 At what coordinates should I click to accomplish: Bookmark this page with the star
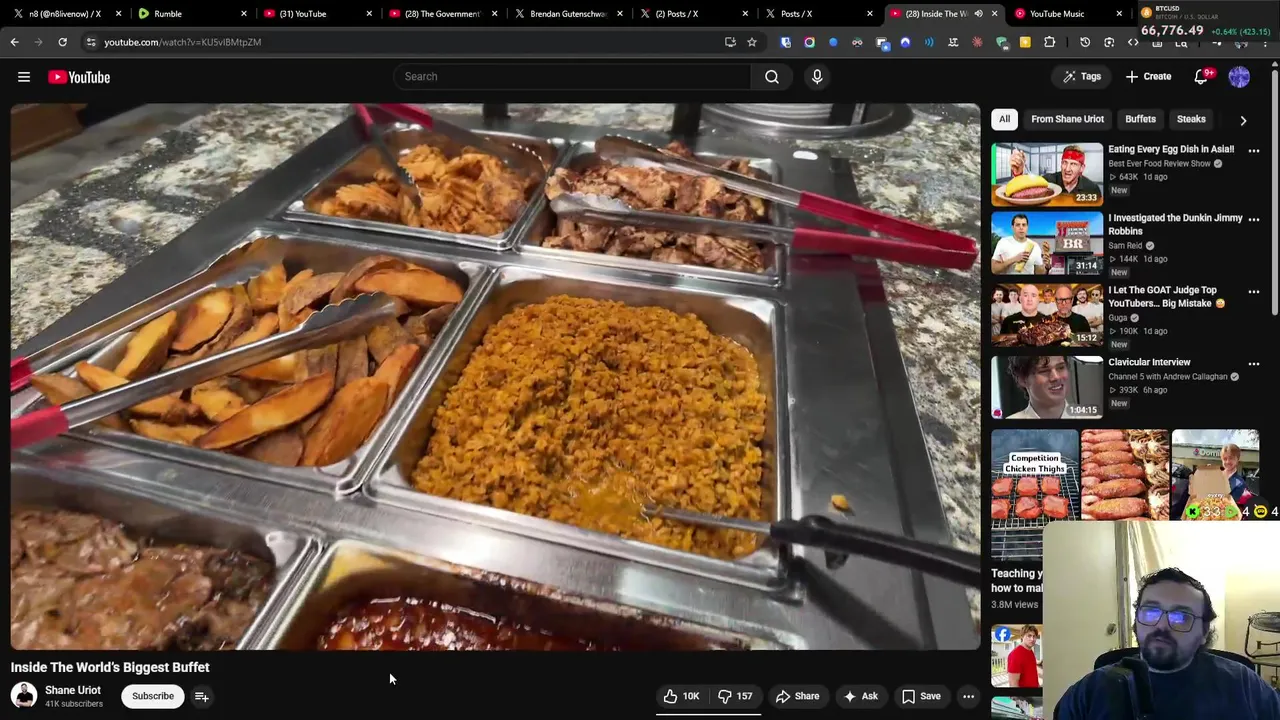(752, 42)
